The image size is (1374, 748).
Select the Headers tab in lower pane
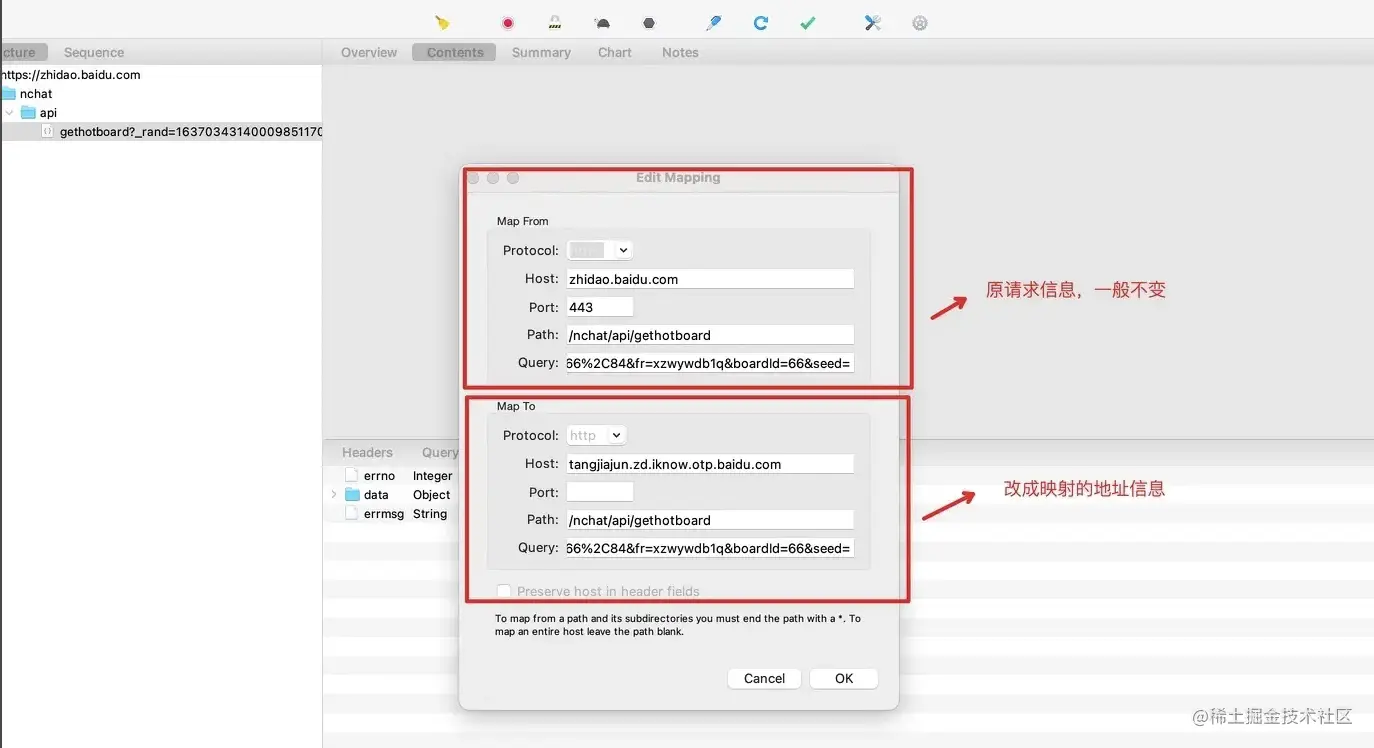[367, 452]
